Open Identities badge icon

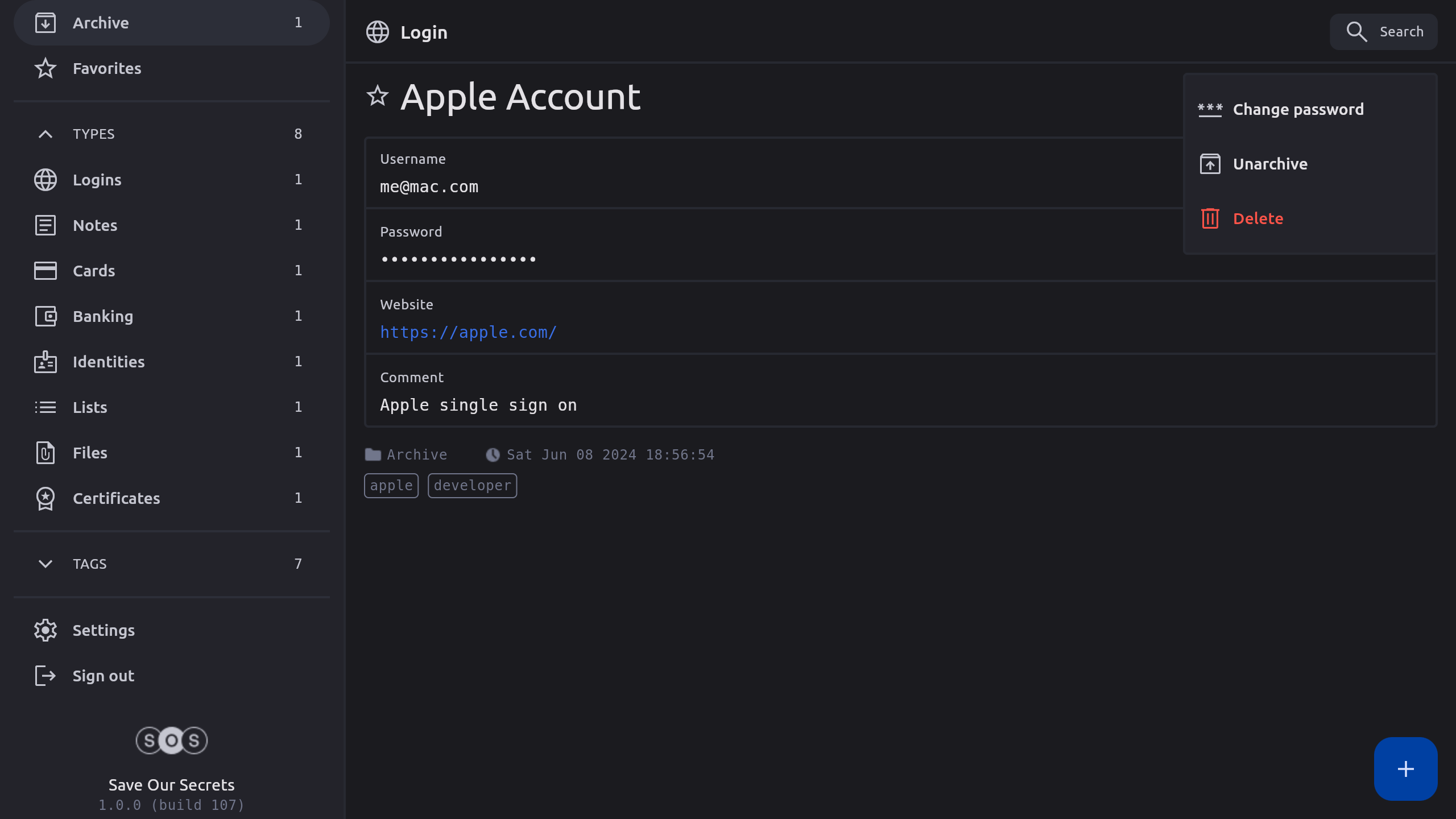tap(45, 362)
